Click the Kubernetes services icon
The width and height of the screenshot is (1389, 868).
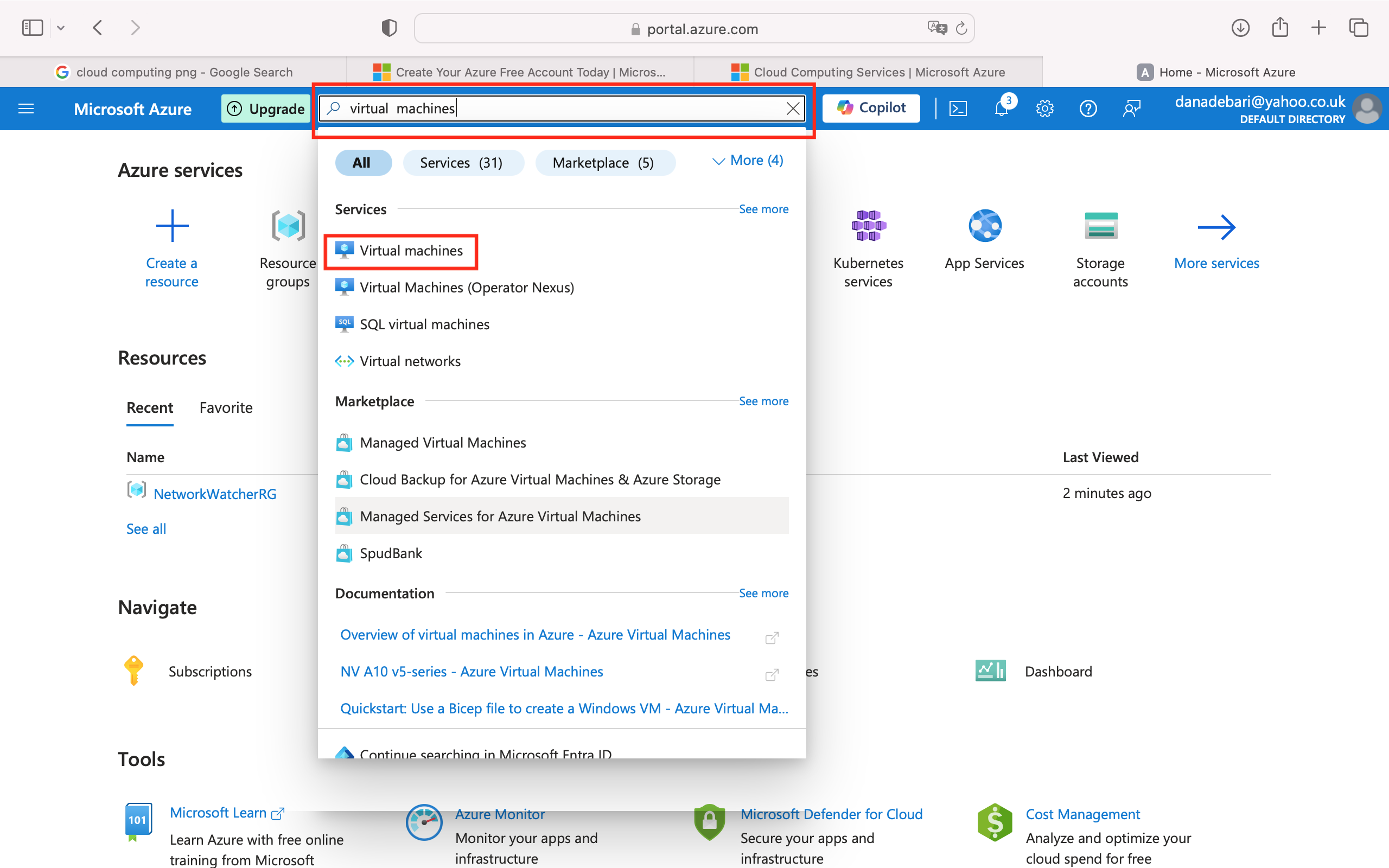(869, 226)
